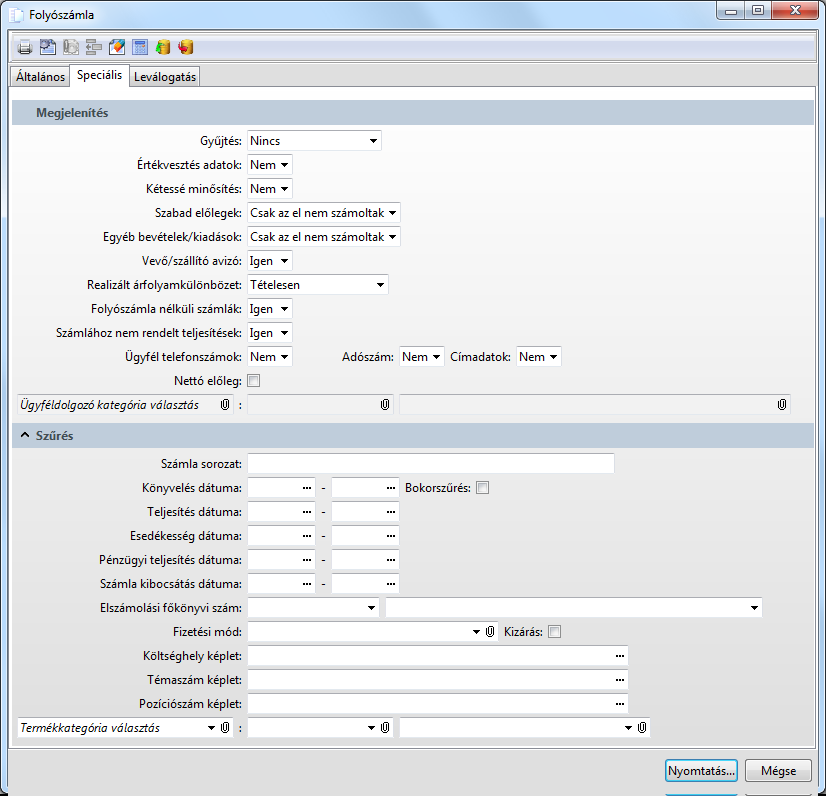Click the Megjelenítés section header
Viewport: 826px width, 796px height.
coord(412,113)
